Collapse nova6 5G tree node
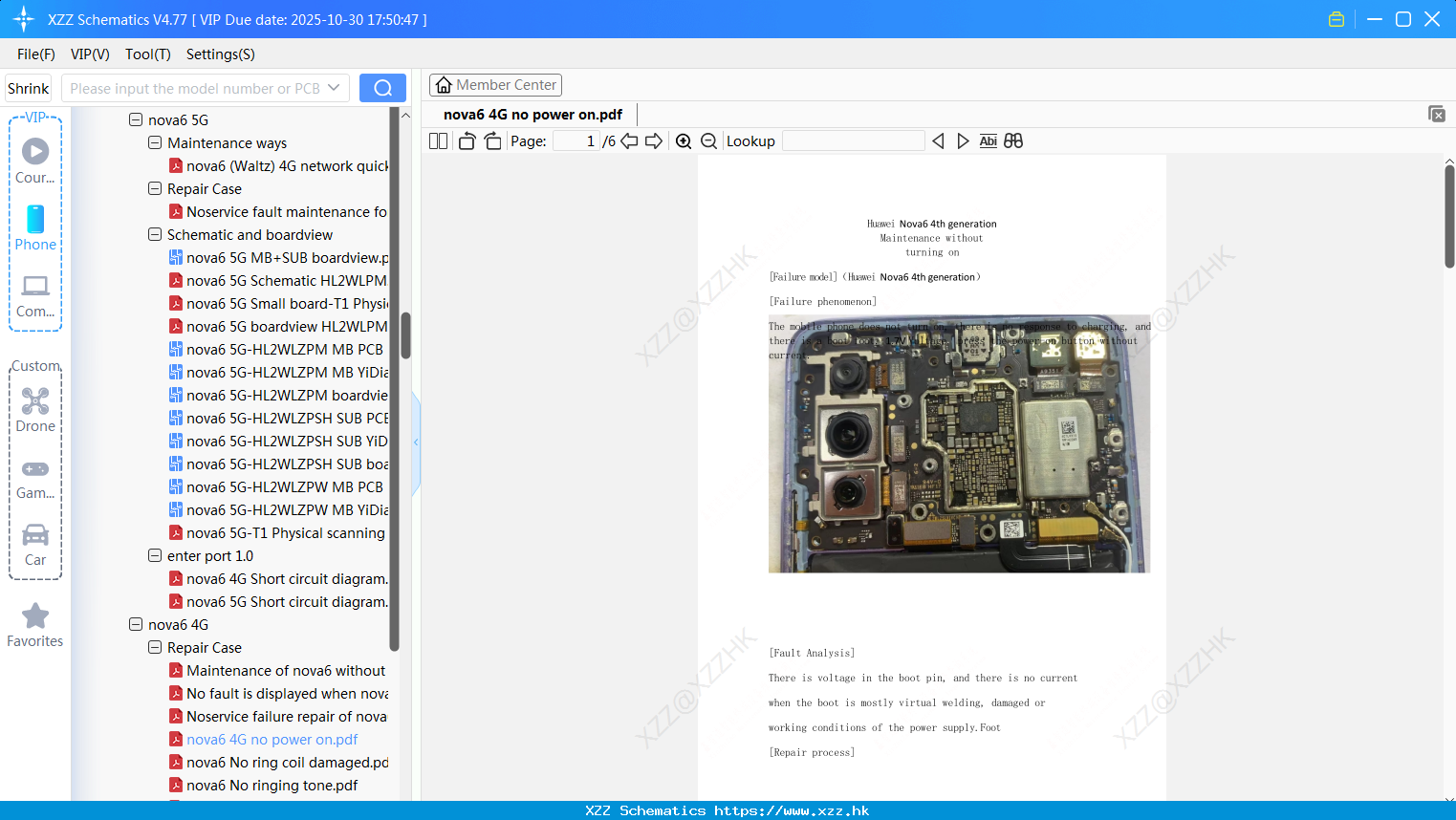The image size is (1456, 820). [136, 119]
